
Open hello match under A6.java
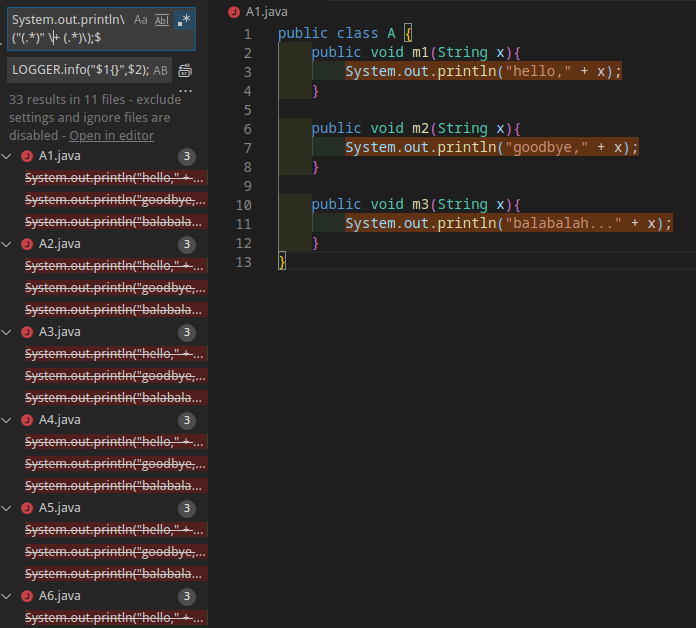[116, 618]
